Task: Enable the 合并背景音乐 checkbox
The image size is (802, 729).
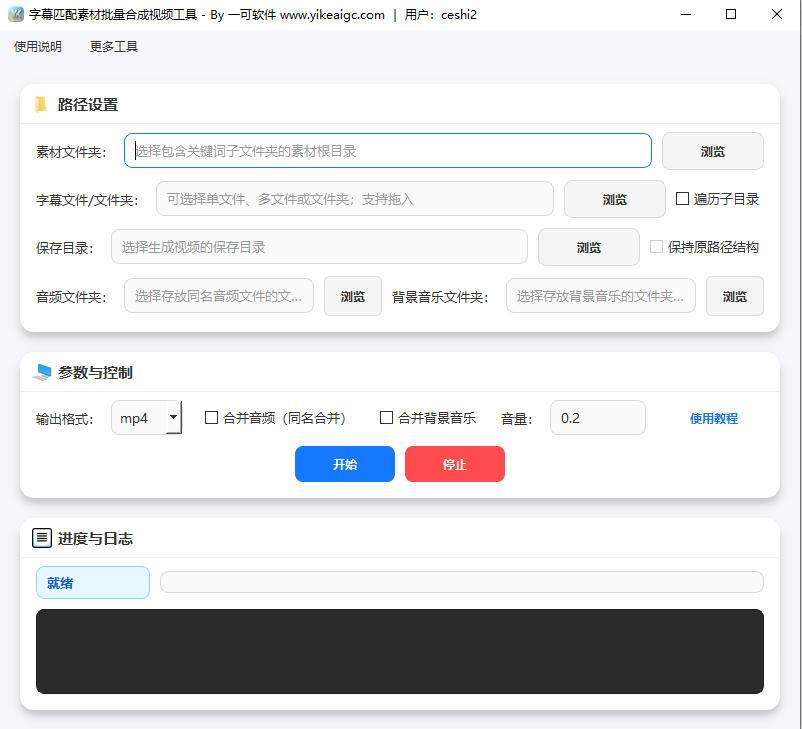Action: pyautogui.click(x=386, y=418)
